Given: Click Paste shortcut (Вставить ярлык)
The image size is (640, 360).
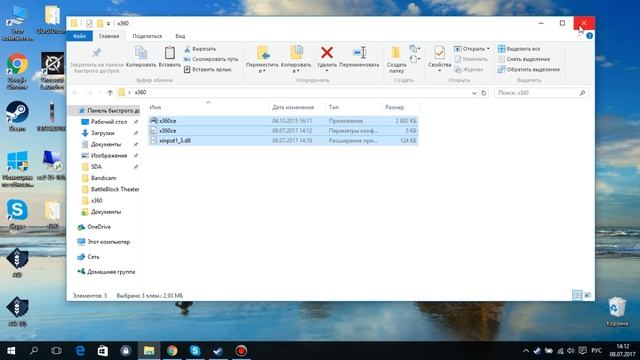Looking at the screenshot, I should click(x=207, y=69).
